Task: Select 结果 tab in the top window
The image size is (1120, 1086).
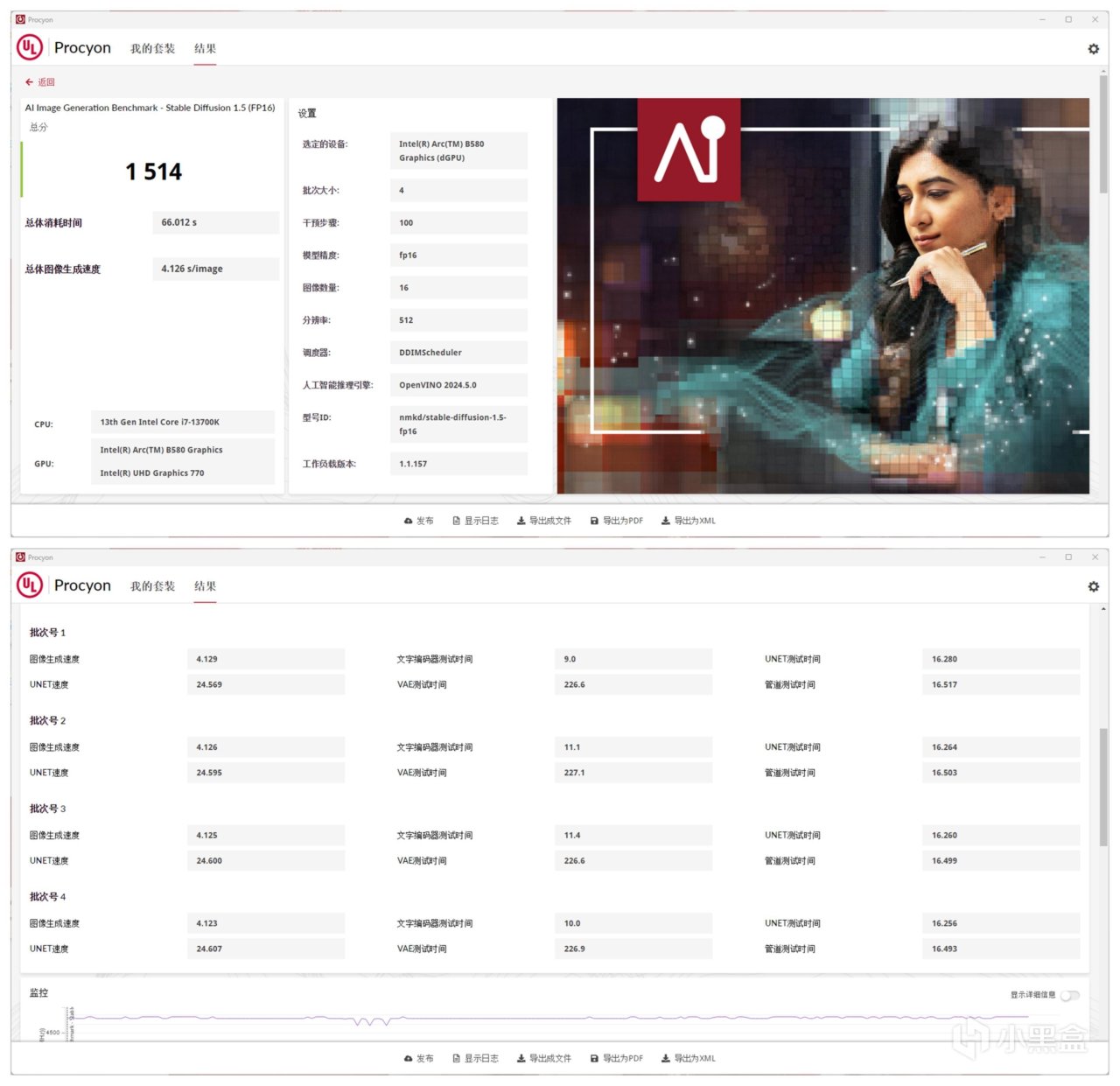Action: [205, 49]
